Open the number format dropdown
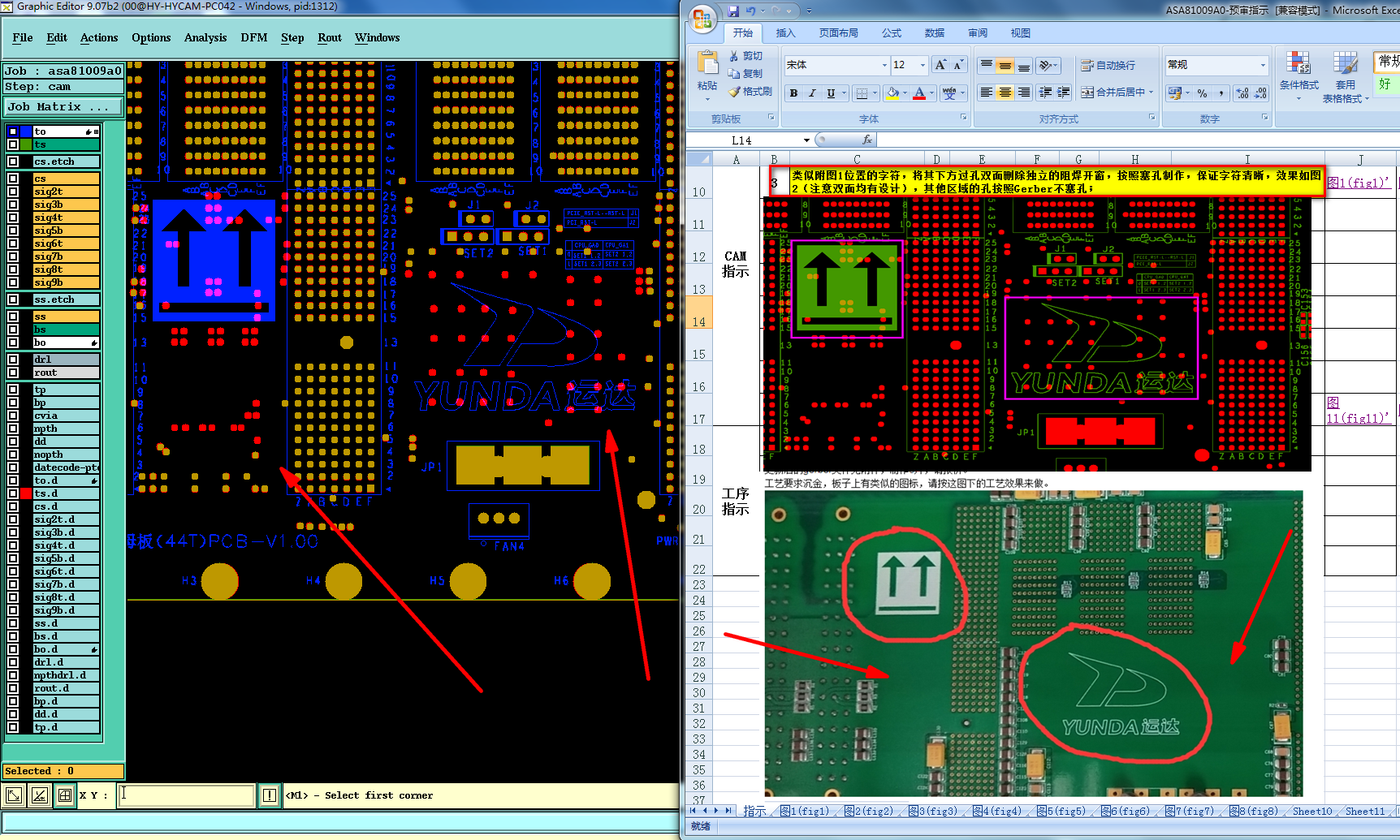This screenshot has height=840, width=1400. pyautogui.click(x=1262, y=65)
